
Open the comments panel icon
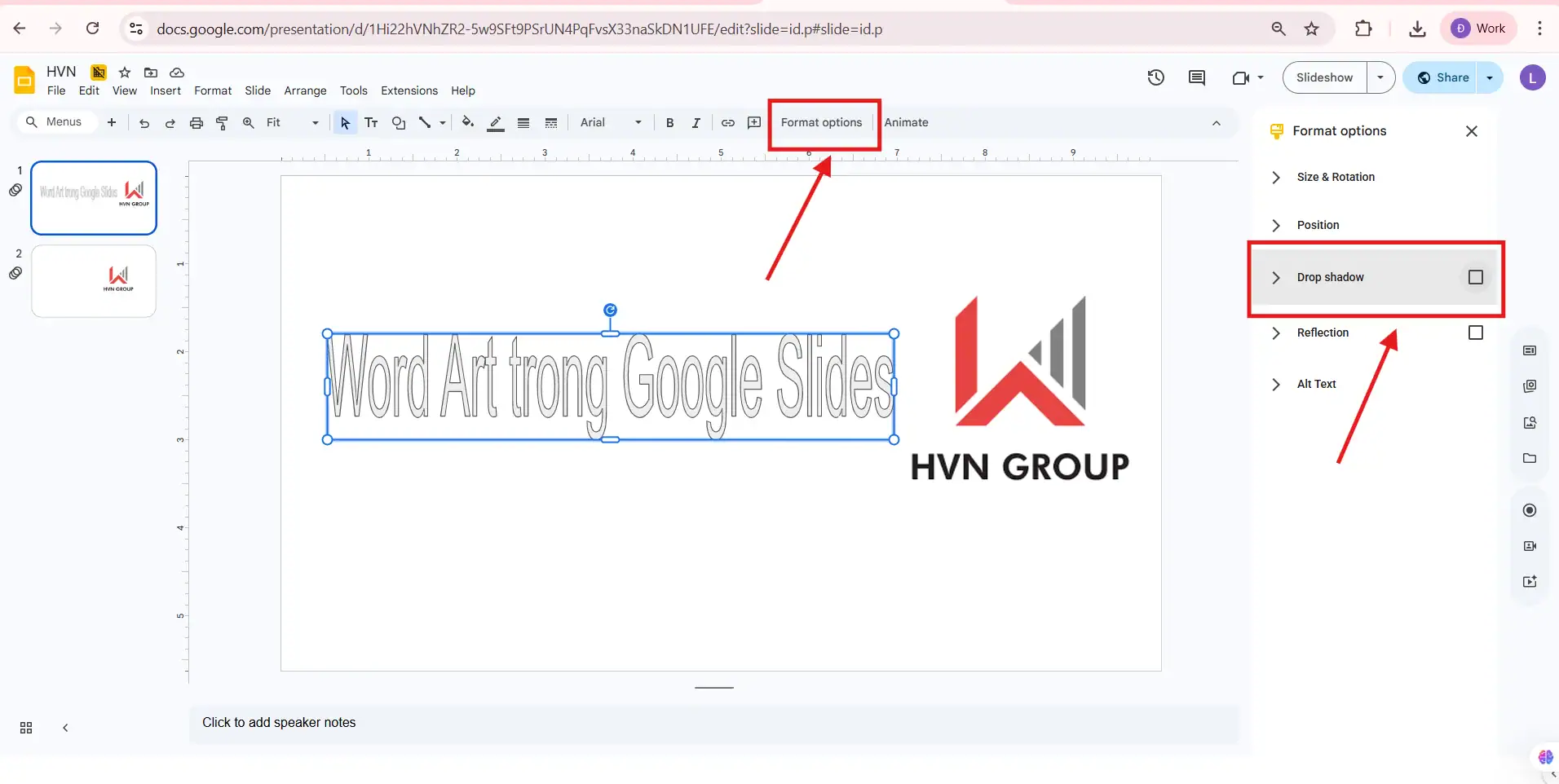[x=1196, y=77]
